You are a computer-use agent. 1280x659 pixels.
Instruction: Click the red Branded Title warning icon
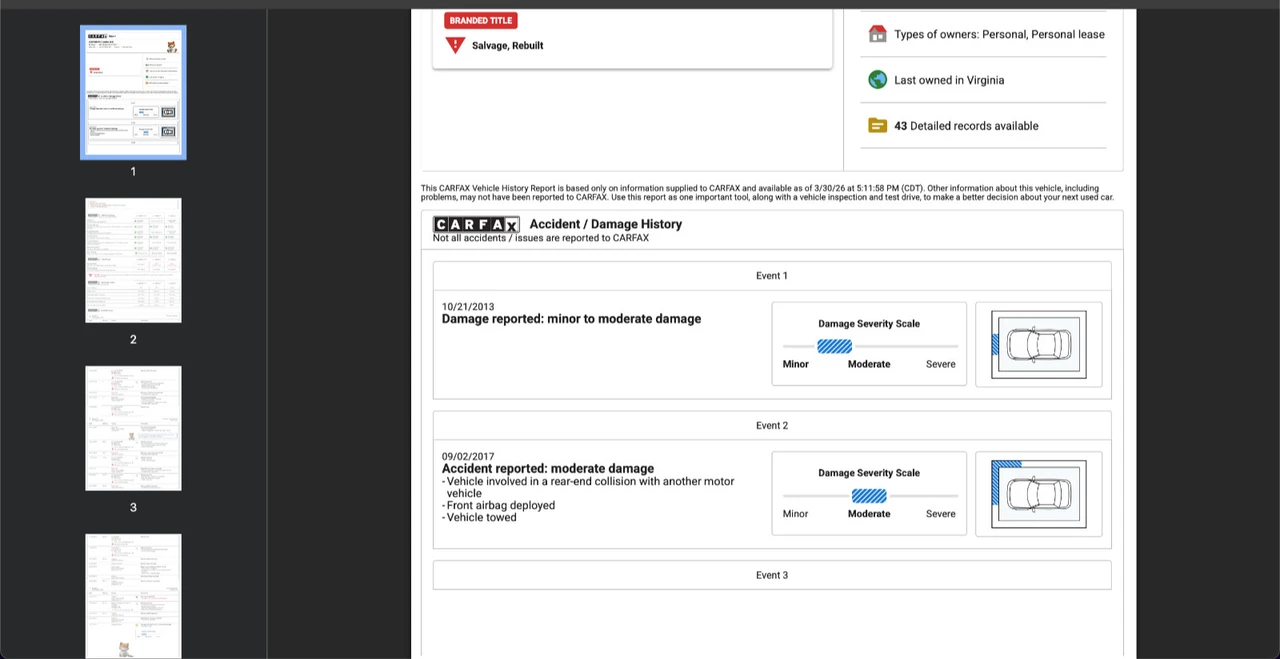(455, 45)
